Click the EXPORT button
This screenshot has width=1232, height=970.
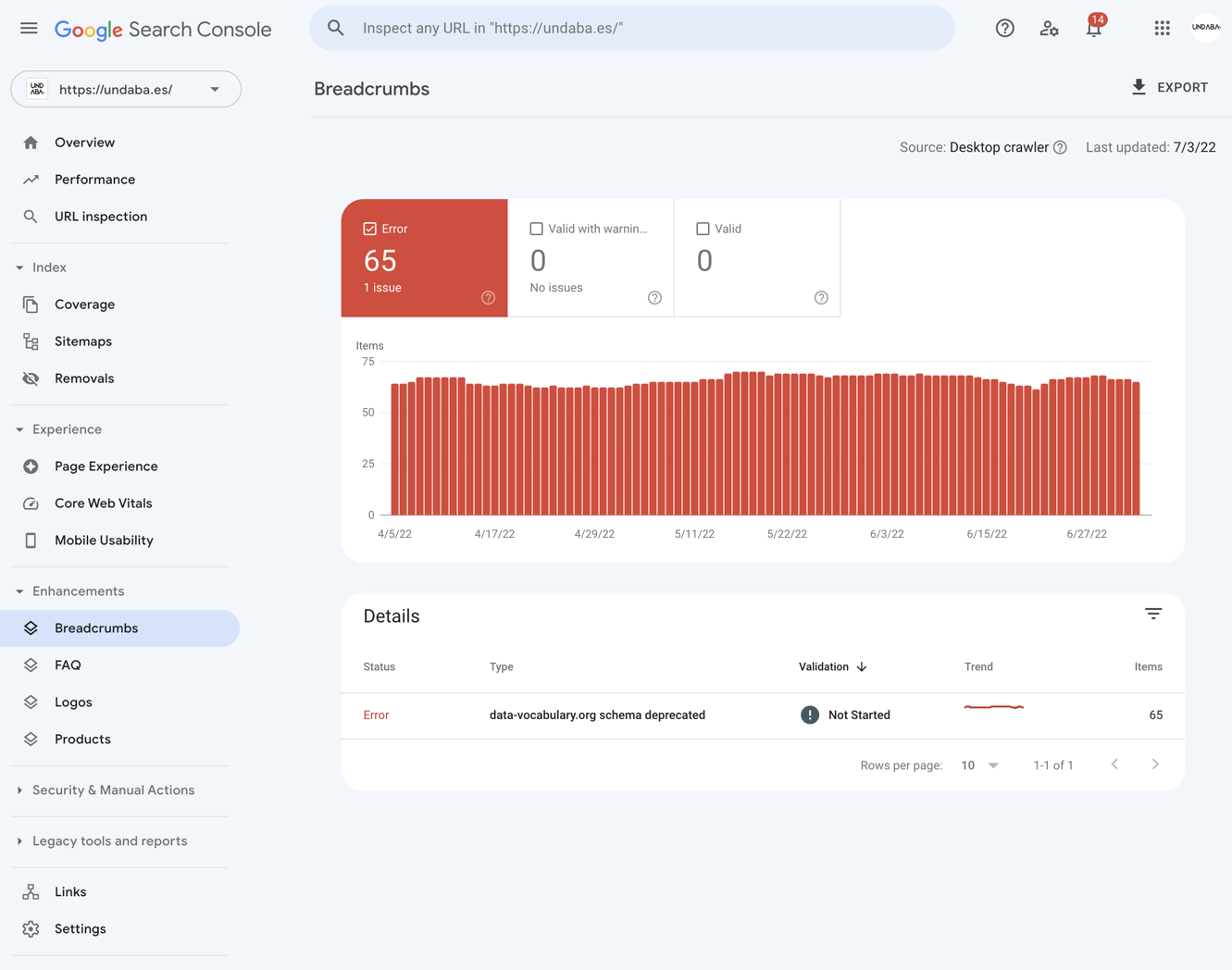coord(1169,88)
